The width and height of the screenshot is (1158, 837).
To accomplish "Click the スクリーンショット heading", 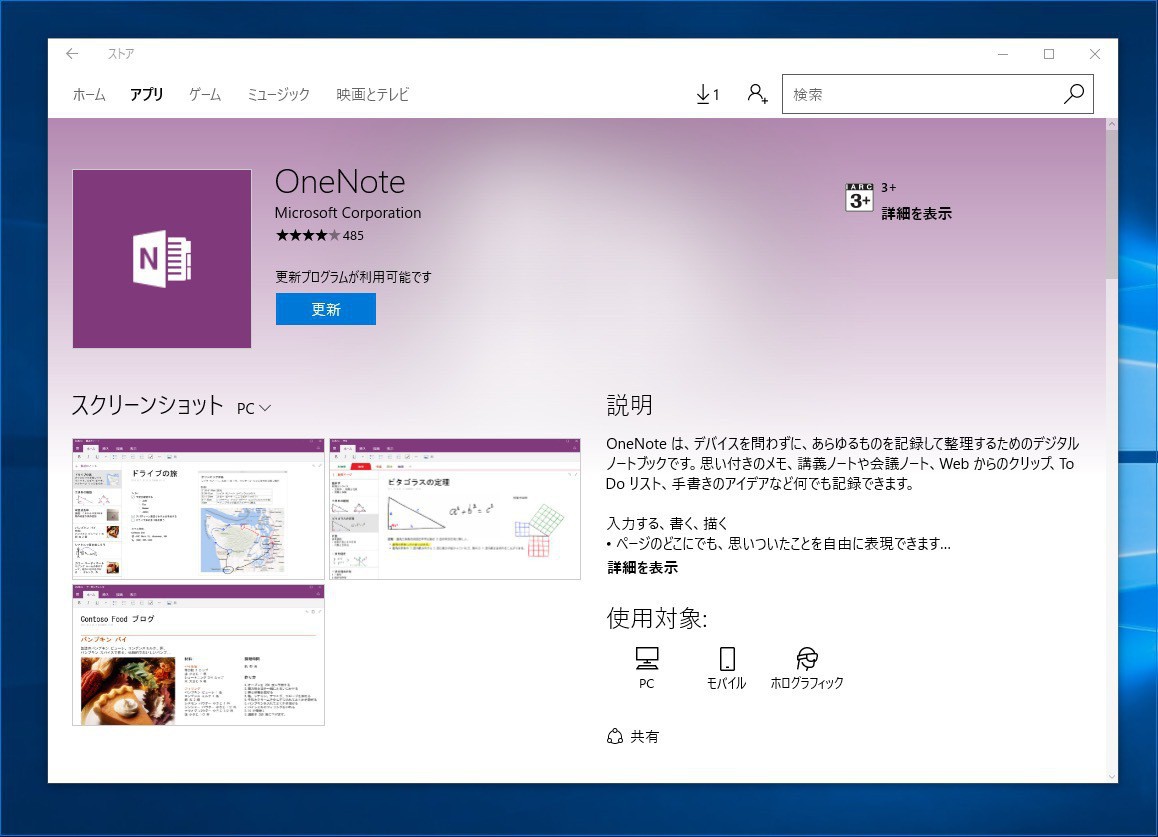I will [147, 405].
